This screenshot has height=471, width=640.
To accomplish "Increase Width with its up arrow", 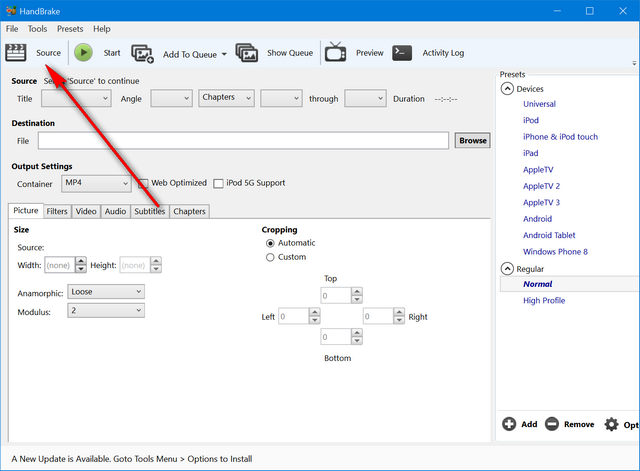I will click(x=81, y=261).
